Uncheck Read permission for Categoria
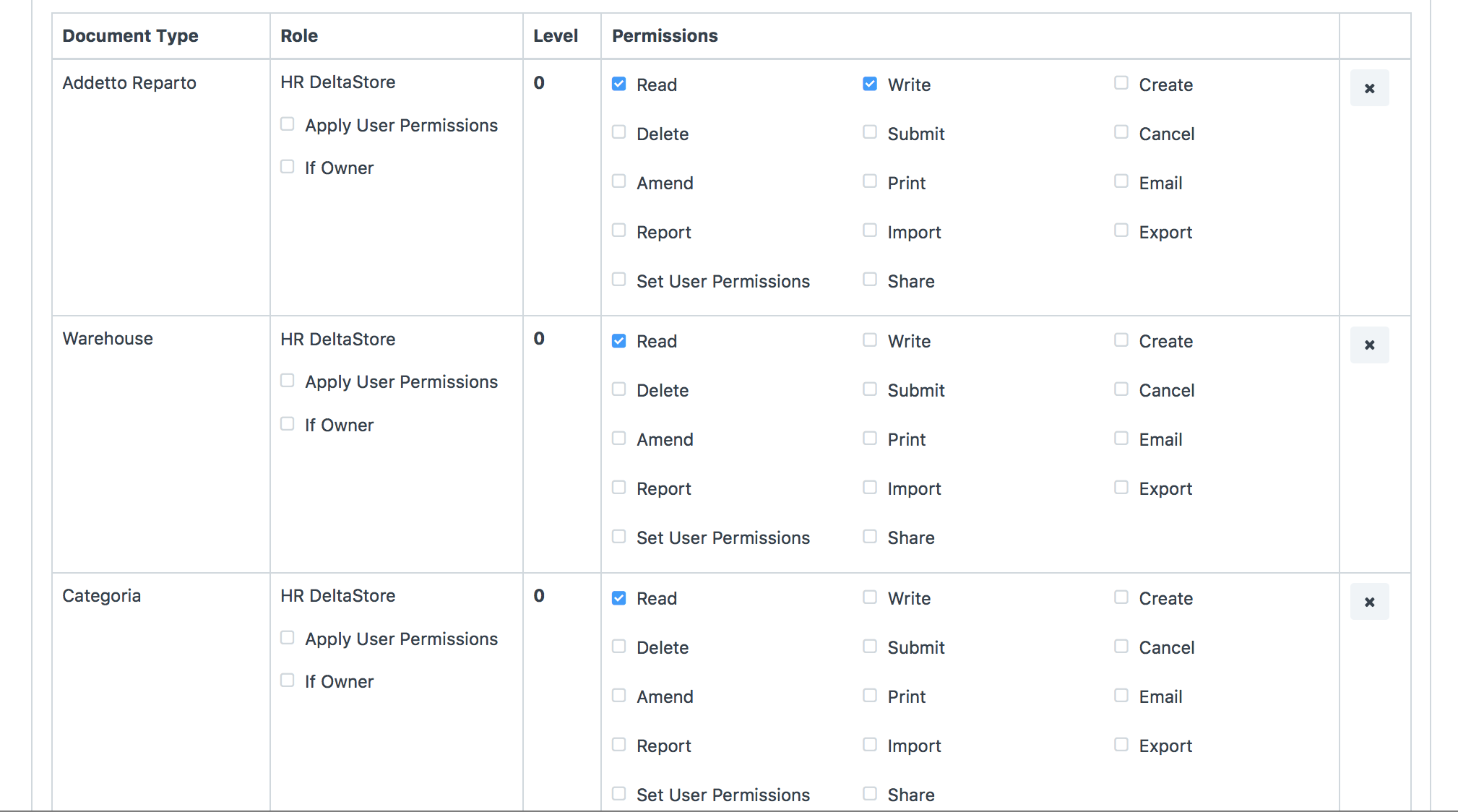This screenshot has height=812, width=1458. (619, 598)
